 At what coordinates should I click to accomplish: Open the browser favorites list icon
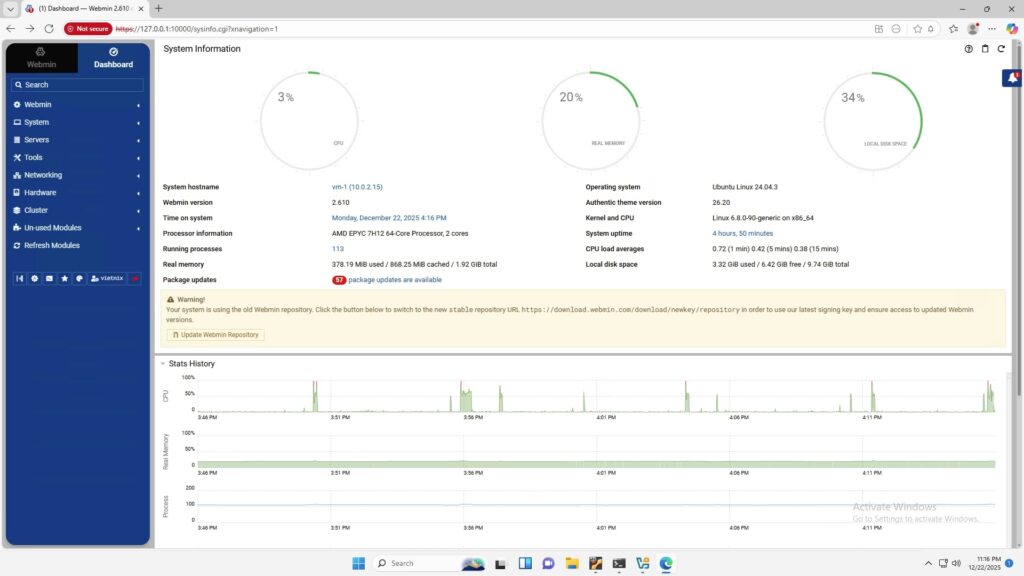point(953,29)
